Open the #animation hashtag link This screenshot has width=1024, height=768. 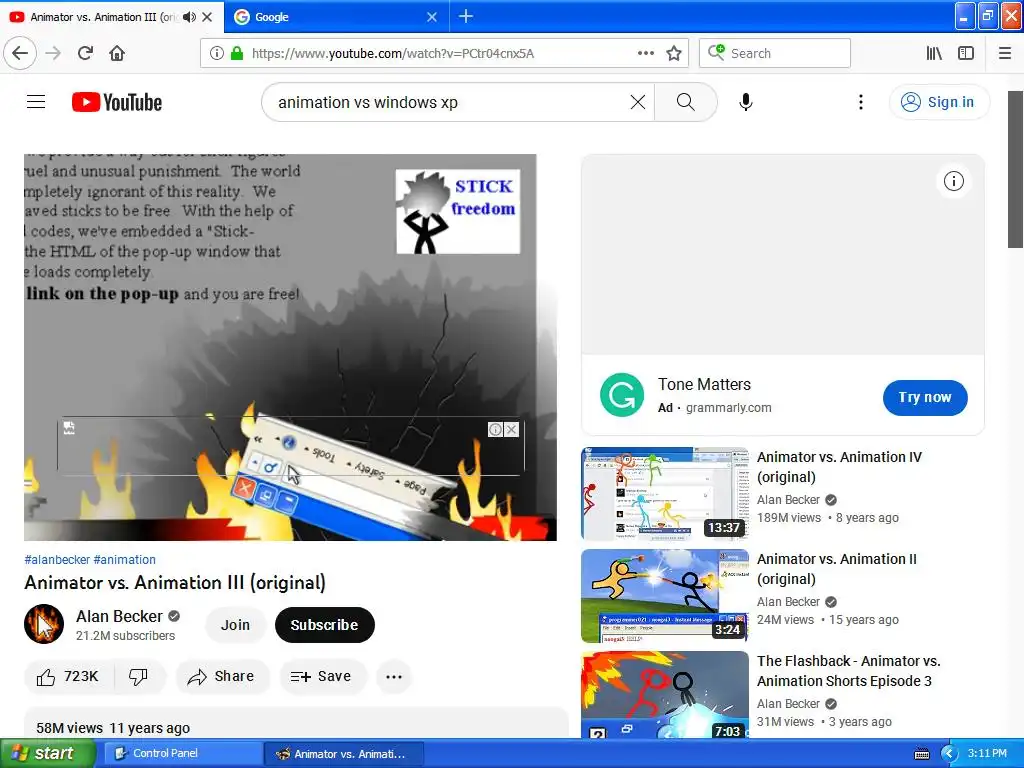[125, 560]
